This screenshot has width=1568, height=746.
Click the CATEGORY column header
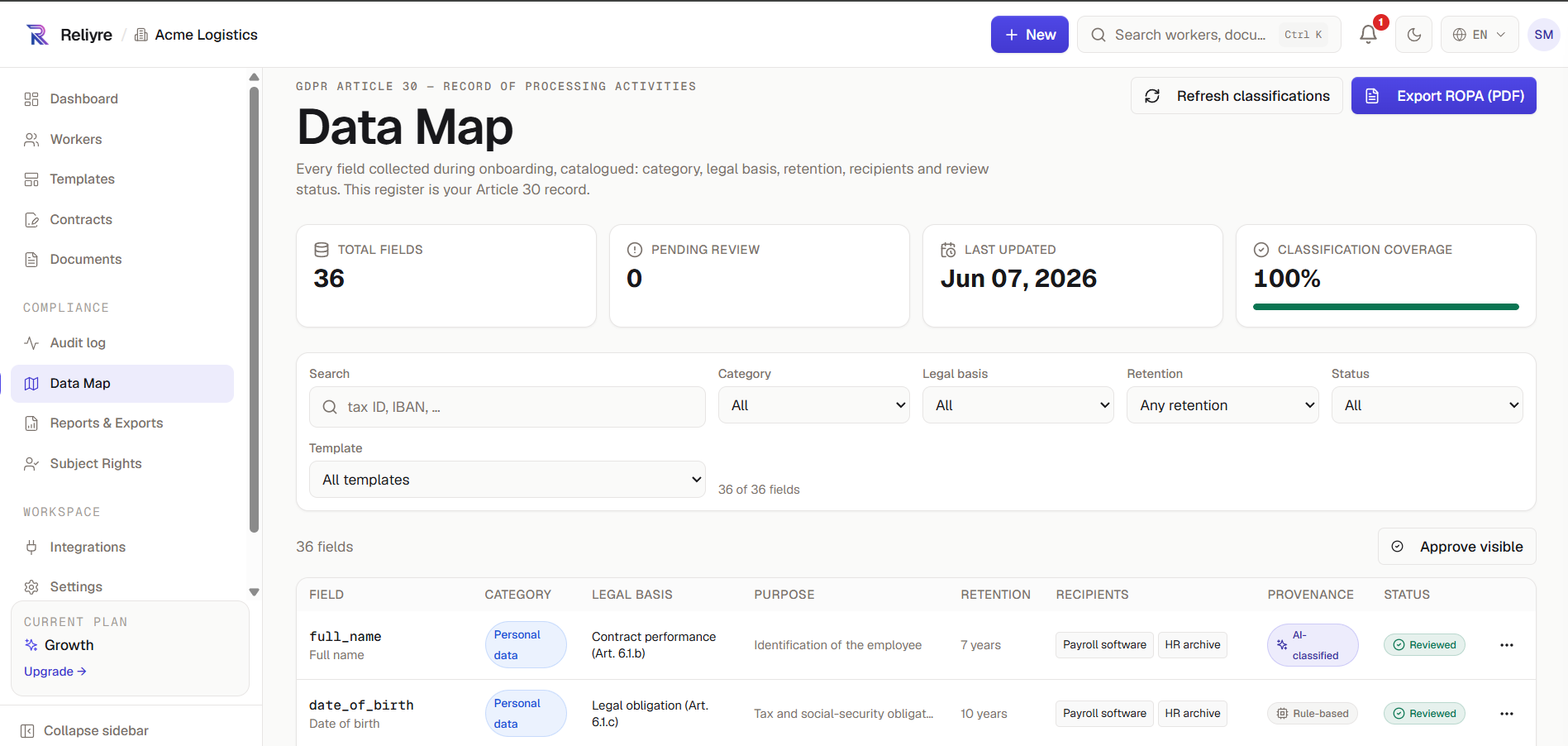[x=517, y=595]
